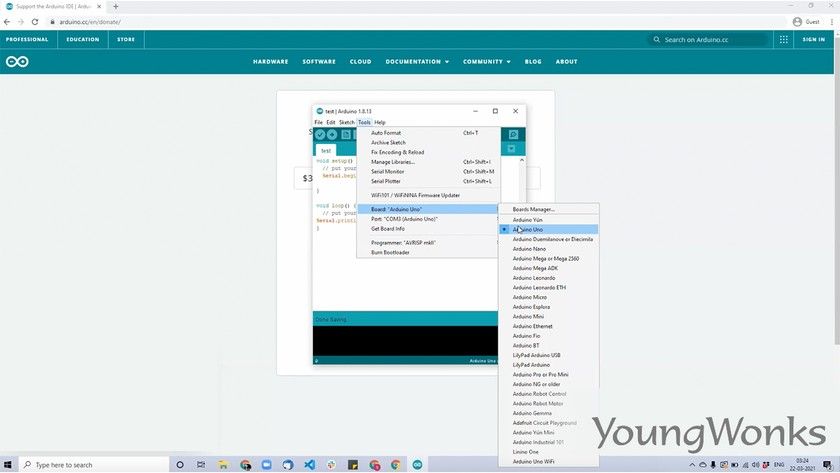Open Boards Manager from board list
This screenshot has width=840, height=473.
coord(549,209)
